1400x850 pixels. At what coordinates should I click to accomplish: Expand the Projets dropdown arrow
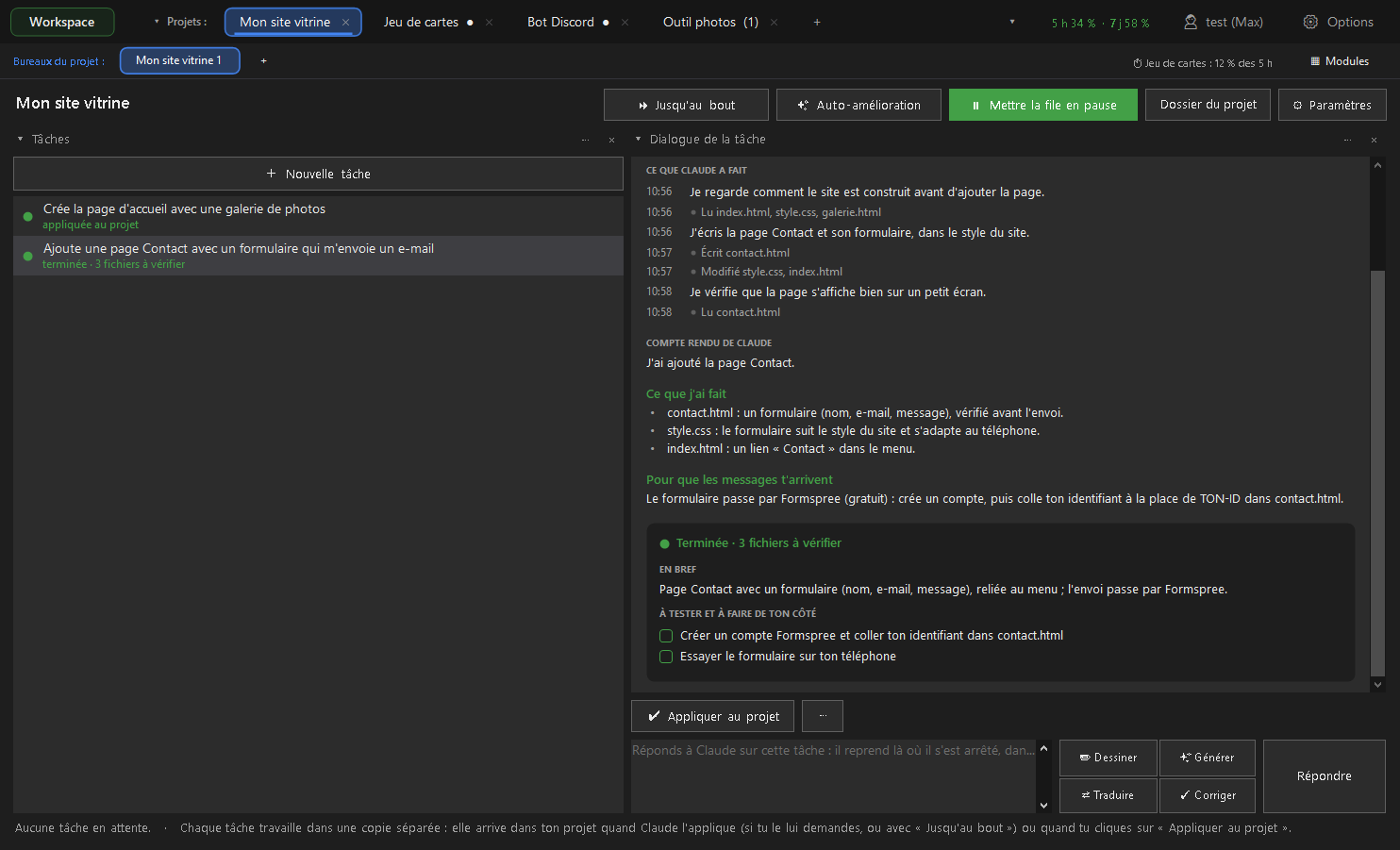157,22
